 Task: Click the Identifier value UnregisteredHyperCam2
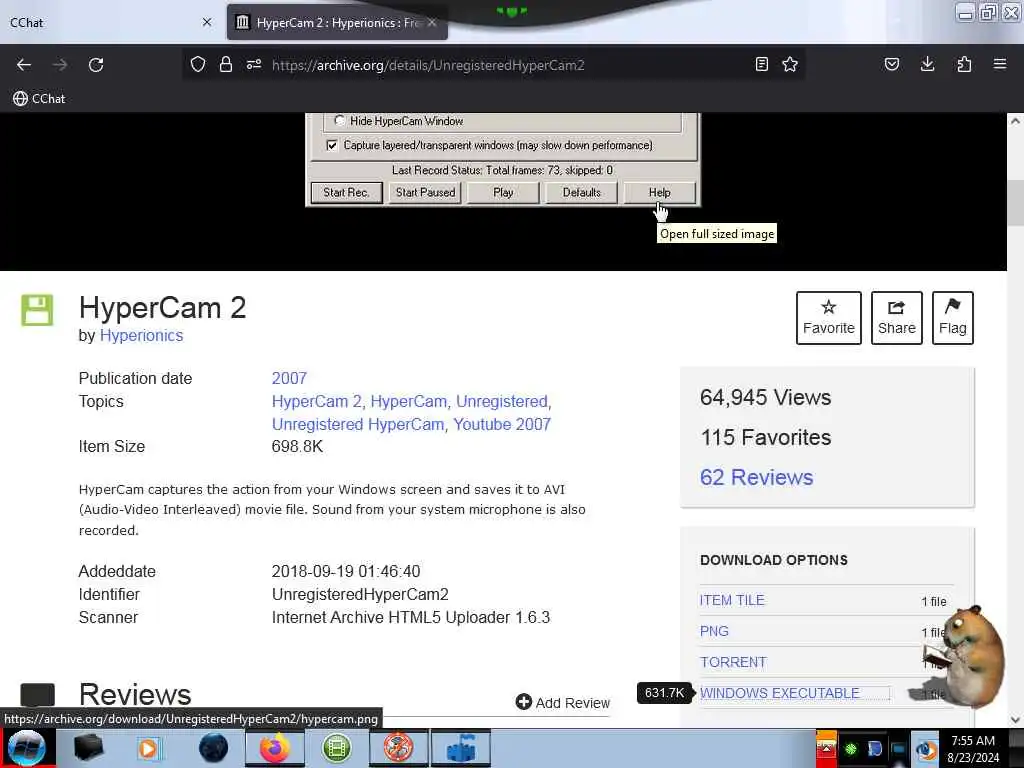click(x=360, y=595)
